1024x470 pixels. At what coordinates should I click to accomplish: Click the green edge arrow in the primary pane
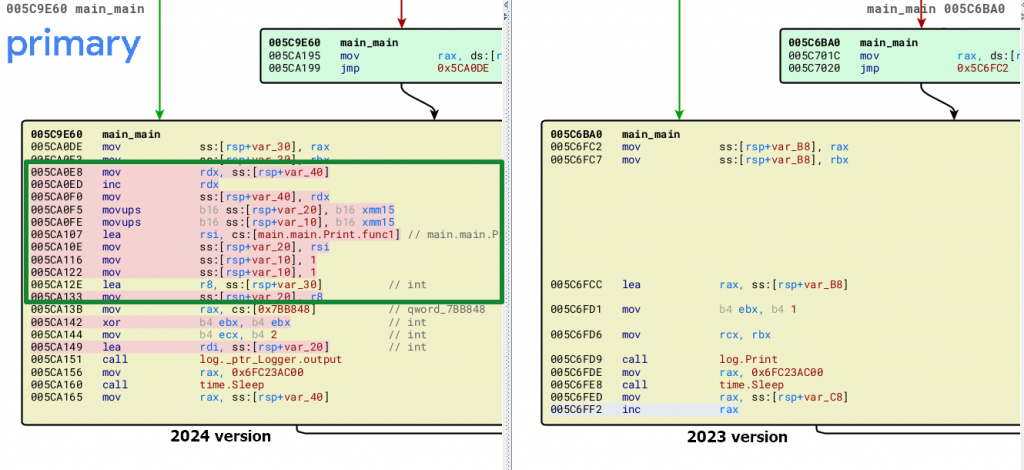(x=158, y=60)
